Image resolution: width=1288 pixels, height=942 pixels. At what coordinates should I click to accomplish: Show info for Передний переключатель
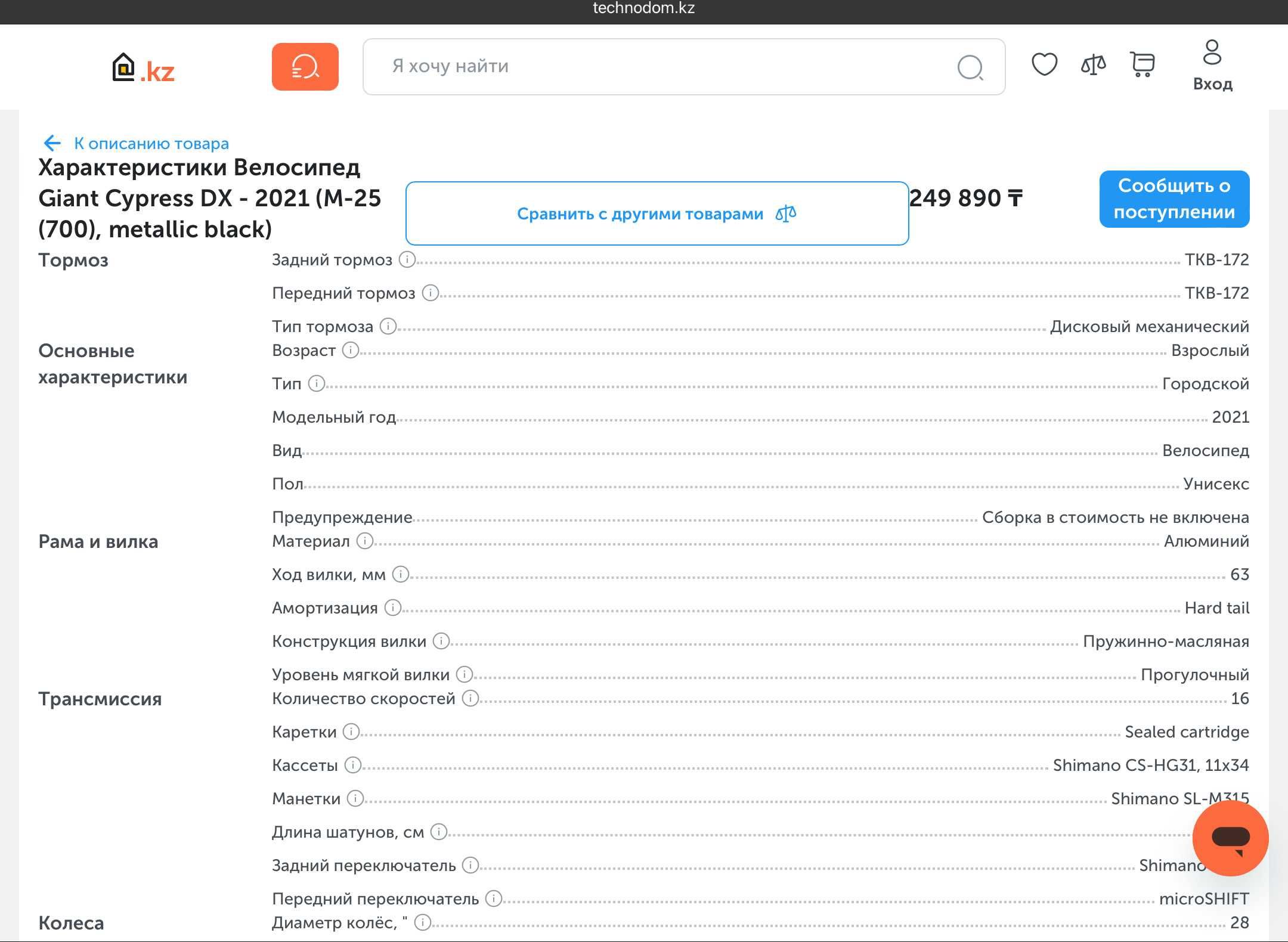coord(493,898)
